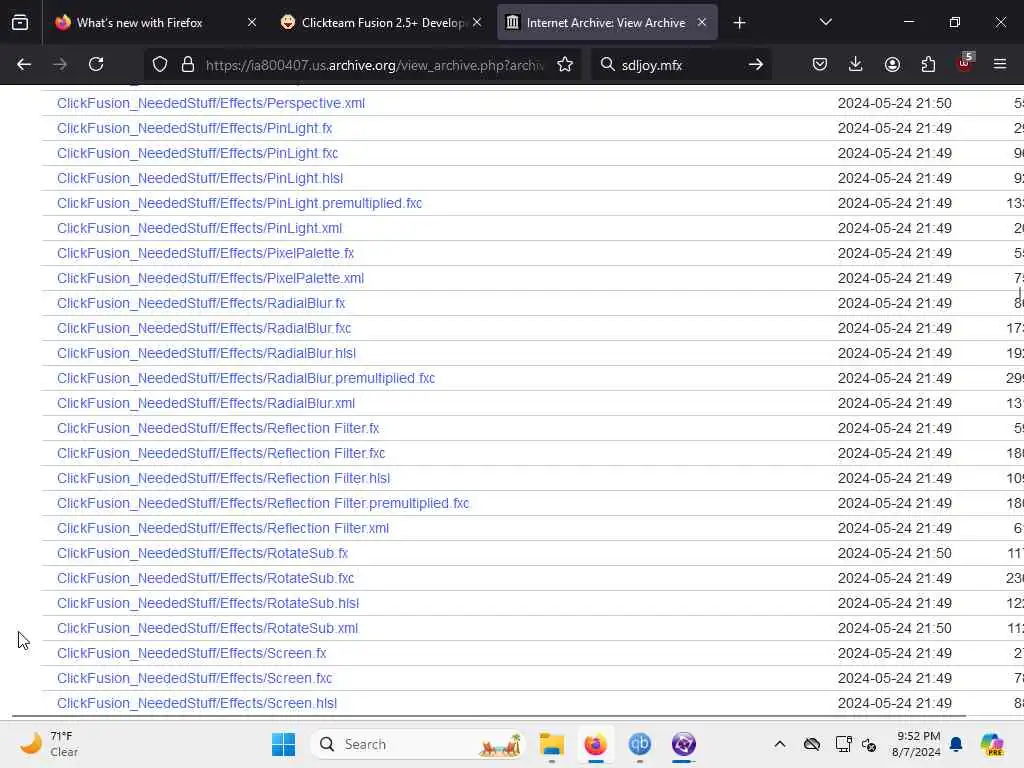Open Effects/Screen.fxc link
Image resolution: width=1024 pixels, height=768 pixels.
tap(195, 678)
